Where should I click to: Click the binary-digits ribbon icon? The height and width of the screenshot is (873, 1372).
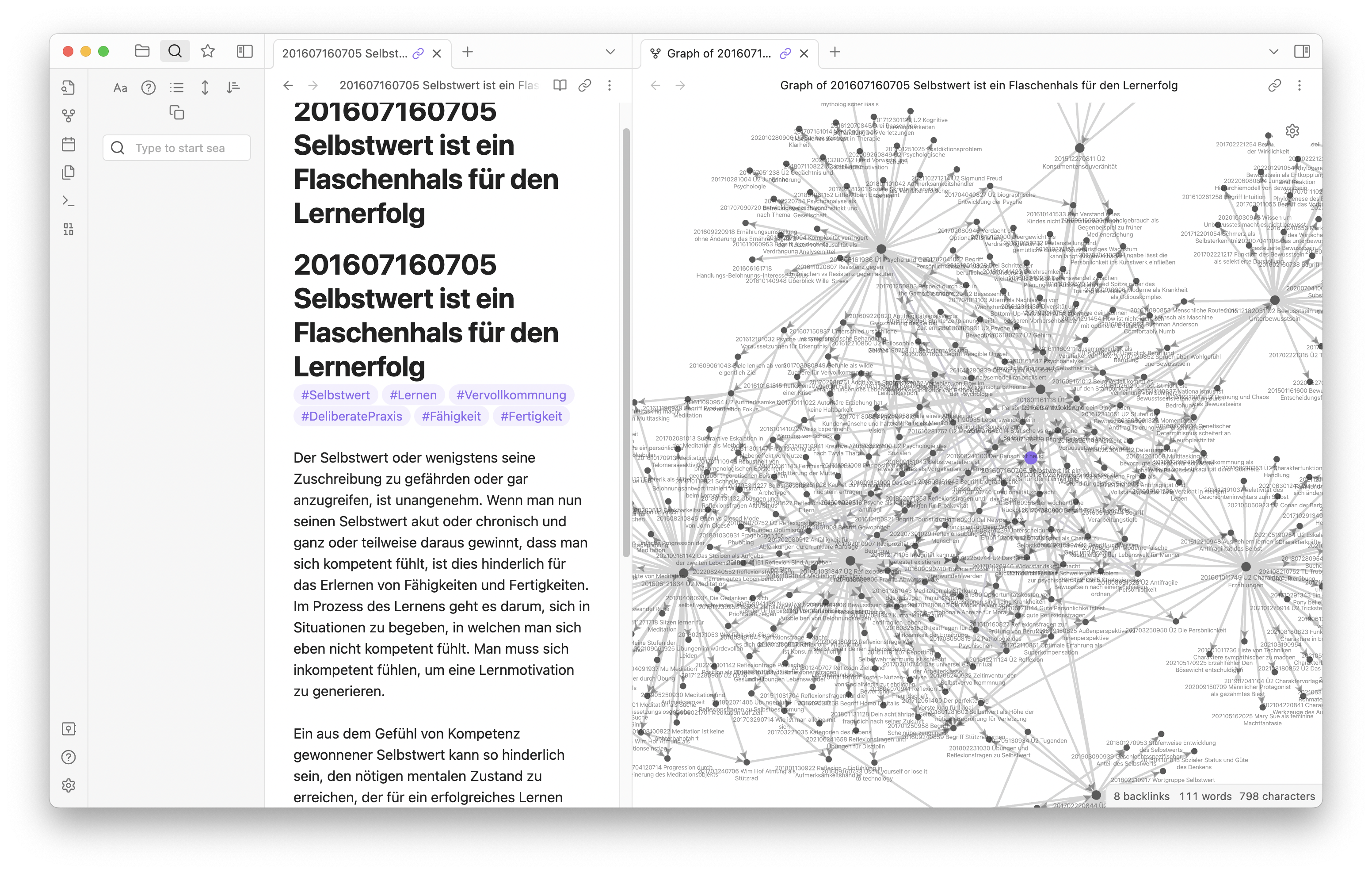(69, 229)
